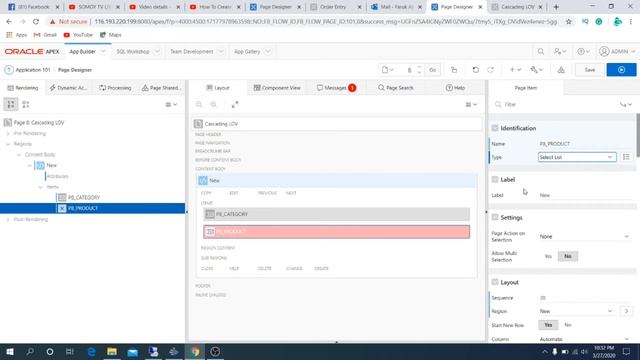640x360 pixels.
Task: Open the Help tab in the center pane
Action: [455, 88]
